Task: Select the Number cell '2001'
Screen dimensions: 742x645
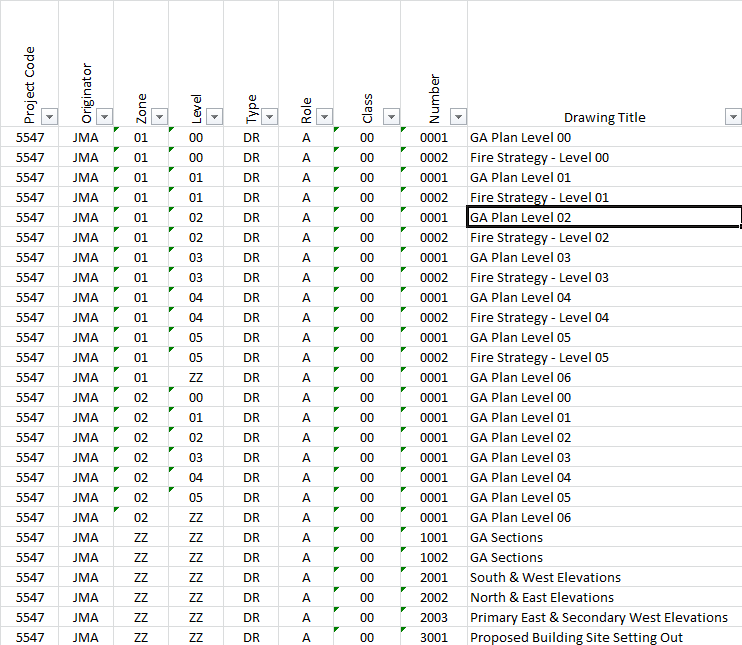Action: click(x=434, y=577)
